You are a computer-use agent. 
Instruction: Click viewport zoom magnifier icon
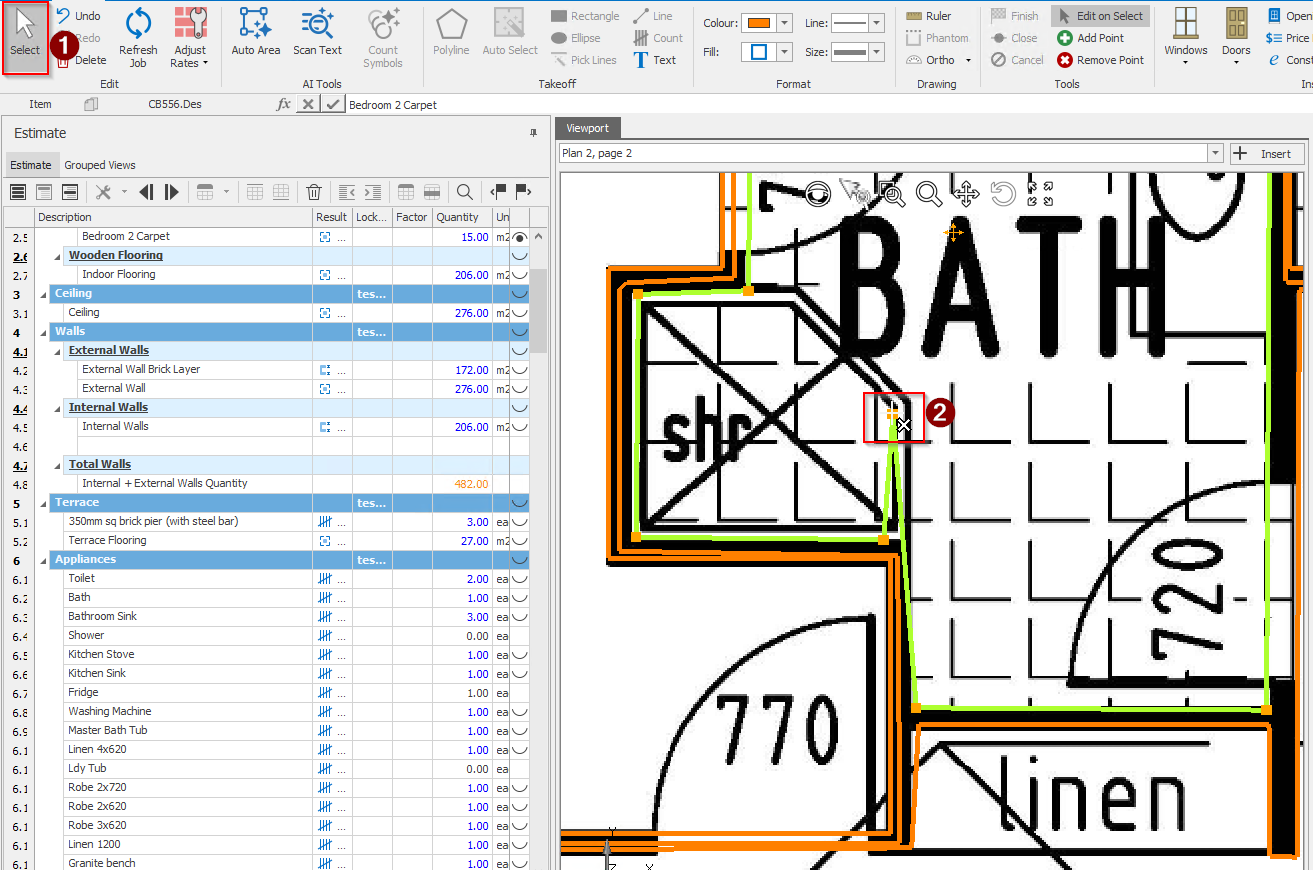(929, 194)
